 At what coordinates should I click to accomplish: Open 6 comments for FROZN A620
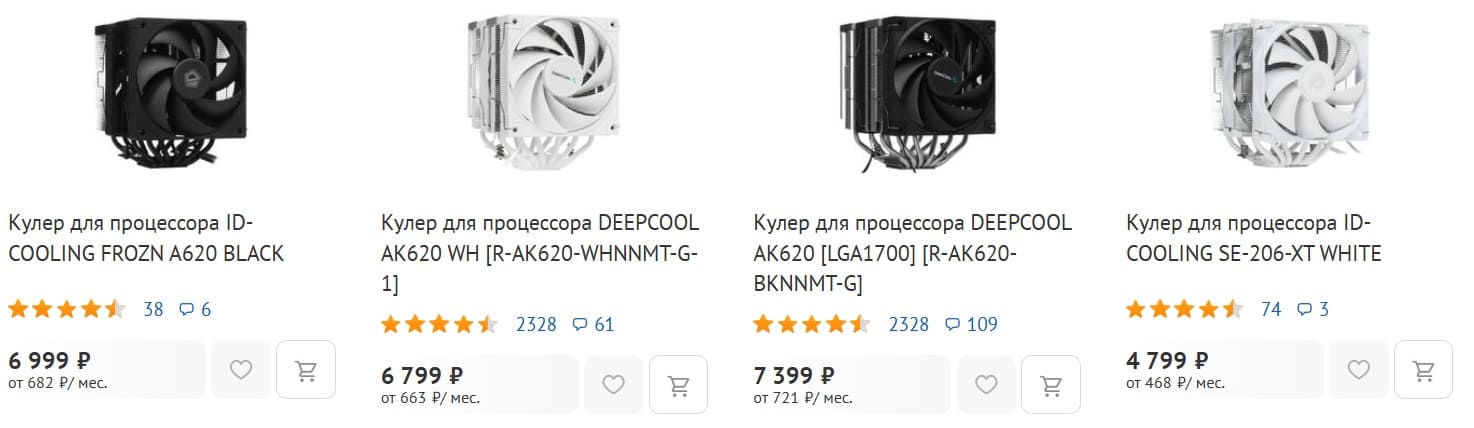pyautogui.click(x=195, y=309)
